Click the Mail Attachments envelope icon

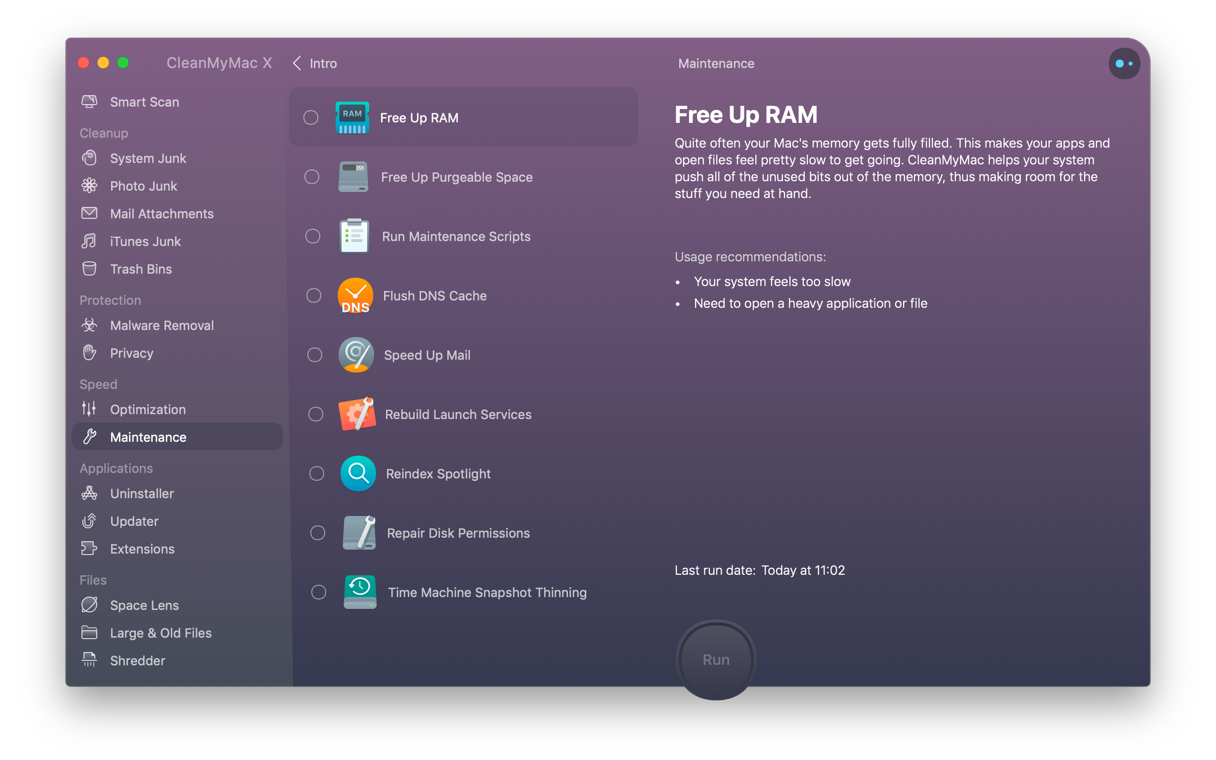[x=90, y=213]
